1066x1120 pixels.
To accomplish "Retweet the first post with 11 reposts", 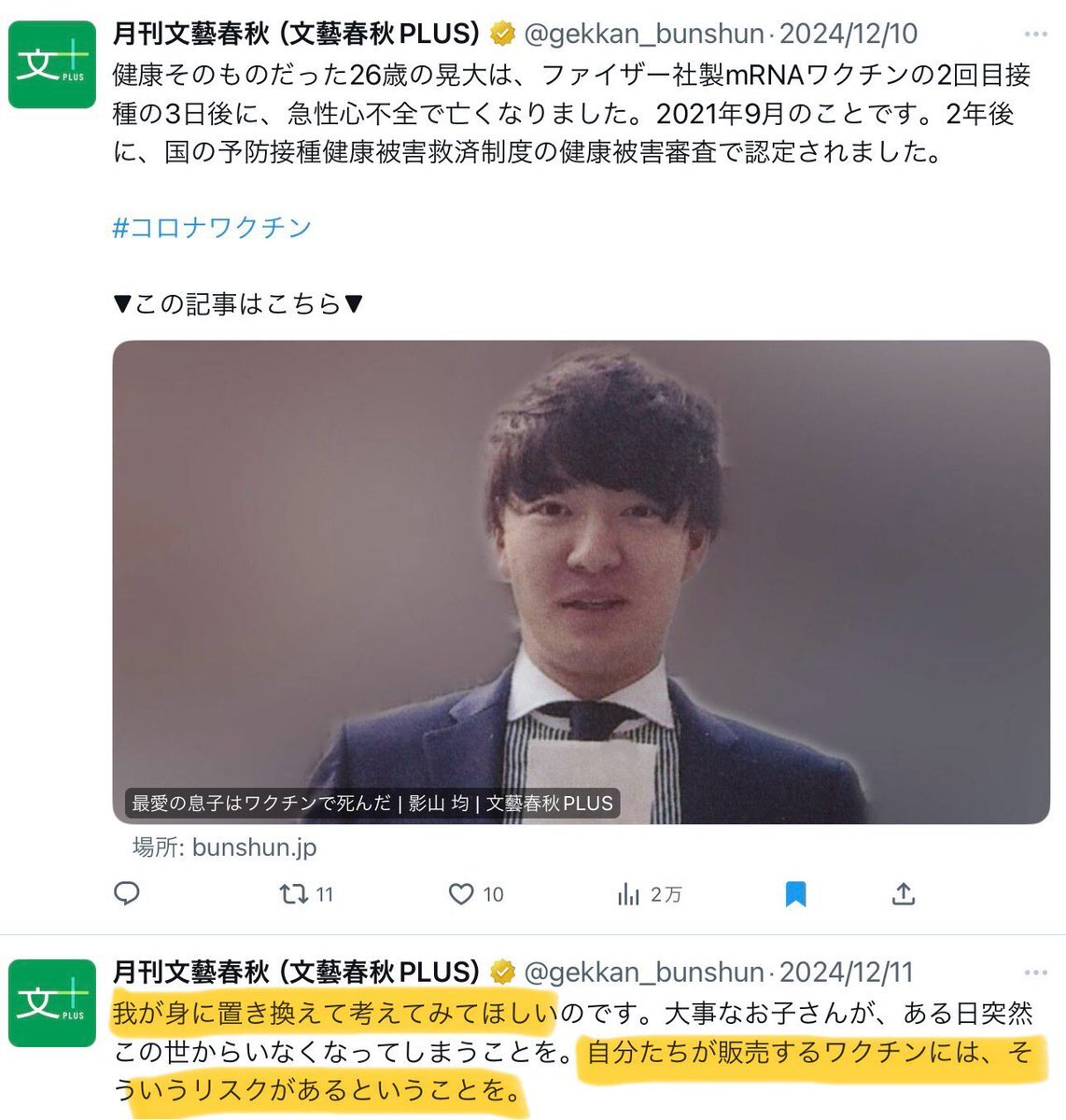I will point(306,894).
